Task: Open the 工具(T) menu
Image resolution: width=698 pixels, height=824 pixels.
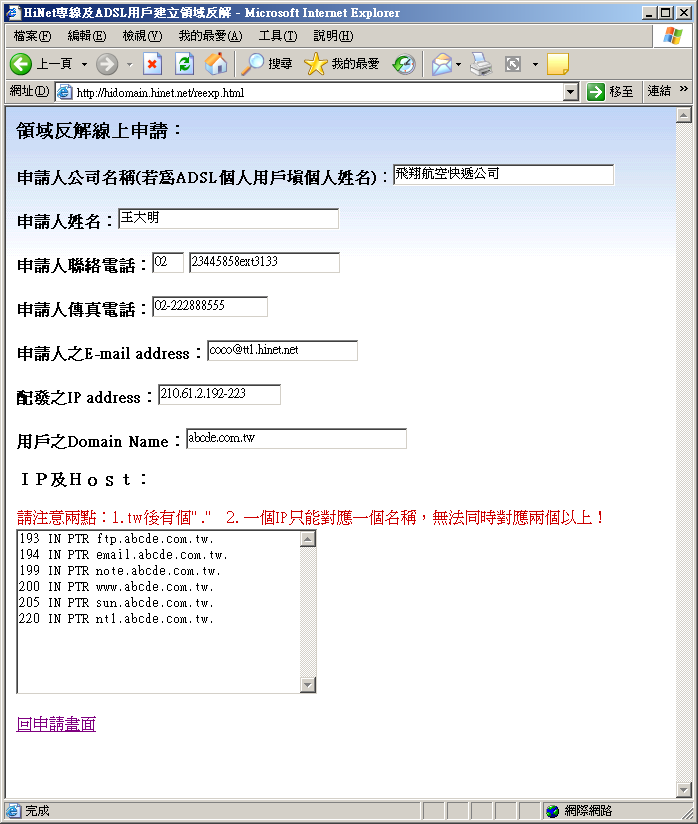Action: (x=277, y=36)
